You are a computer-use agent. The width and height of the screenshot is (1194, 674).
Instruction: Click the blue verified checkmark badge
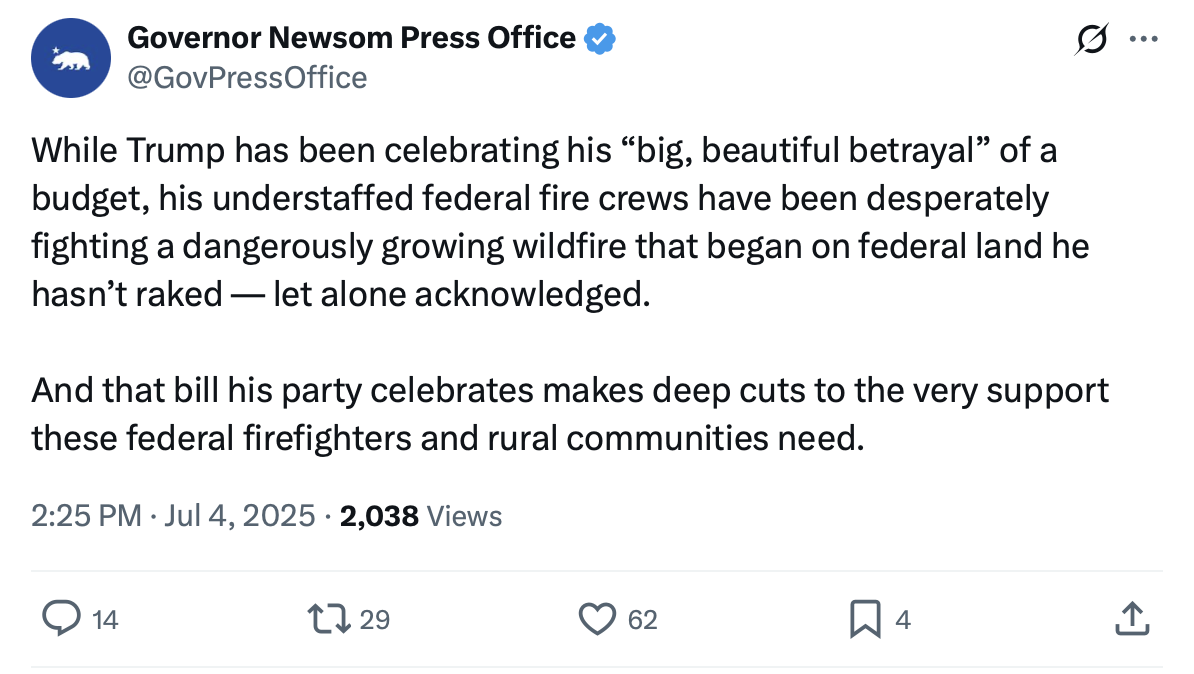599,39
